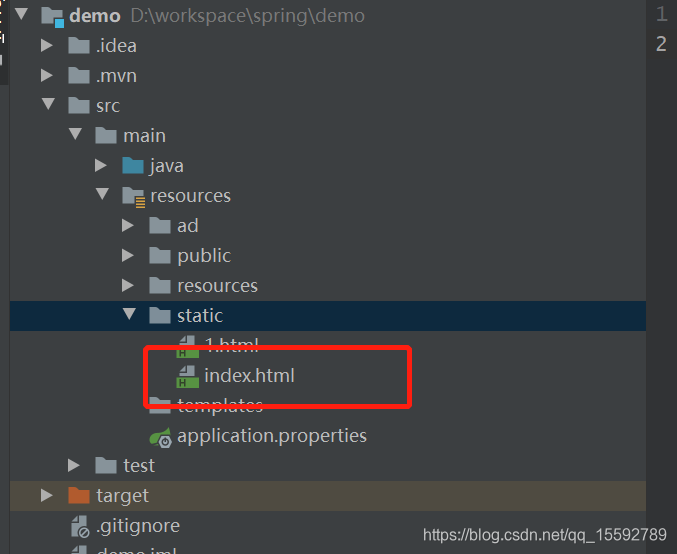Expand the target folder arrow
This screenshot has width=677, height=554.
[x=47, y=496]
